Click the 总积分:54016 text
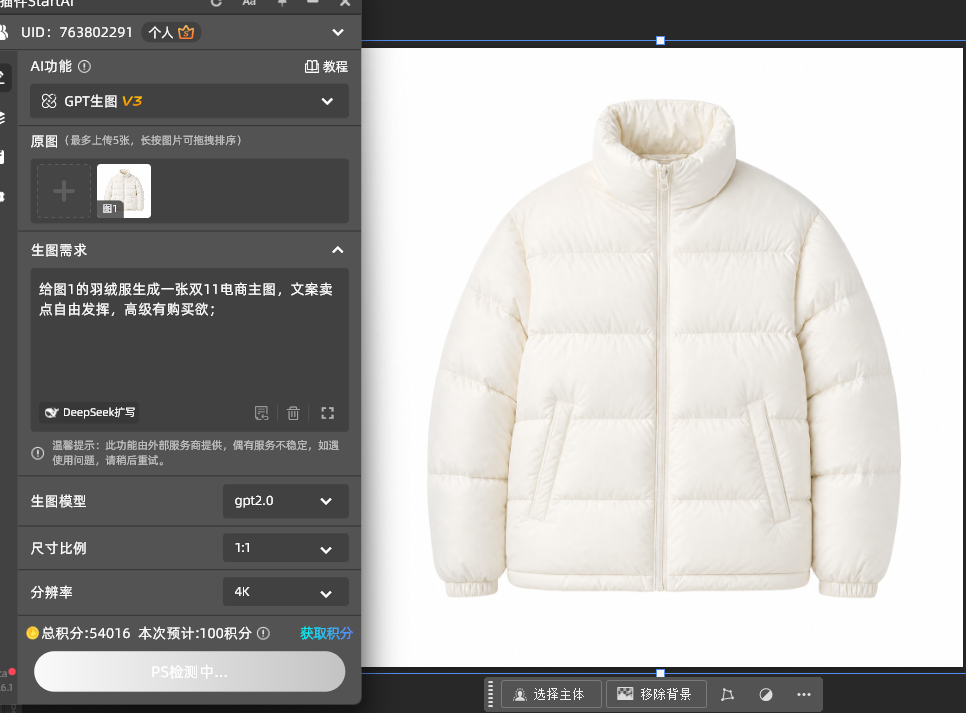The width and height of the screenshot is (966, 713). [x=86, y=634]
